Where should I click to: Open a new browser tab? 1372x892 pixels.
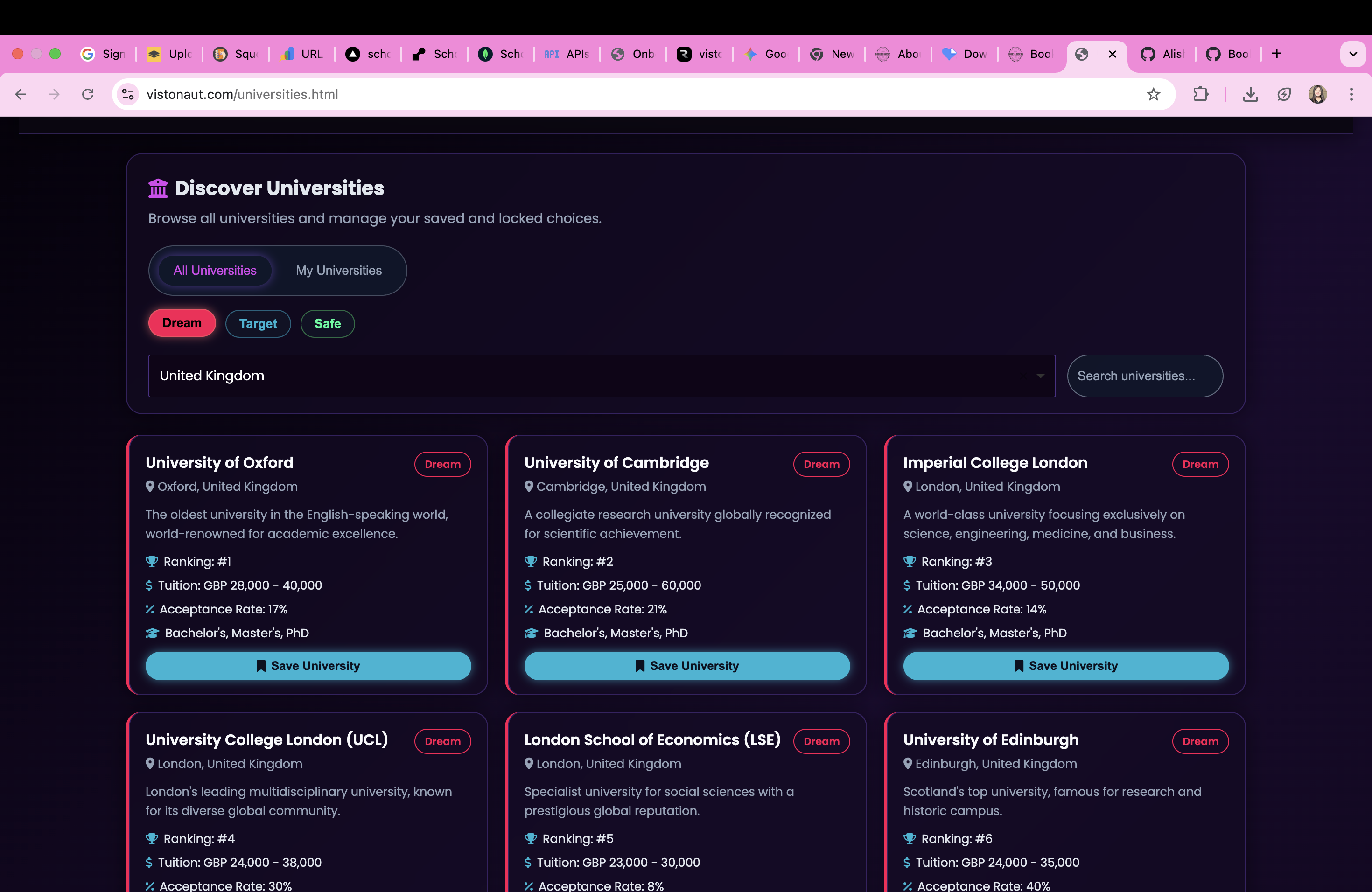tap(1277, 54)
